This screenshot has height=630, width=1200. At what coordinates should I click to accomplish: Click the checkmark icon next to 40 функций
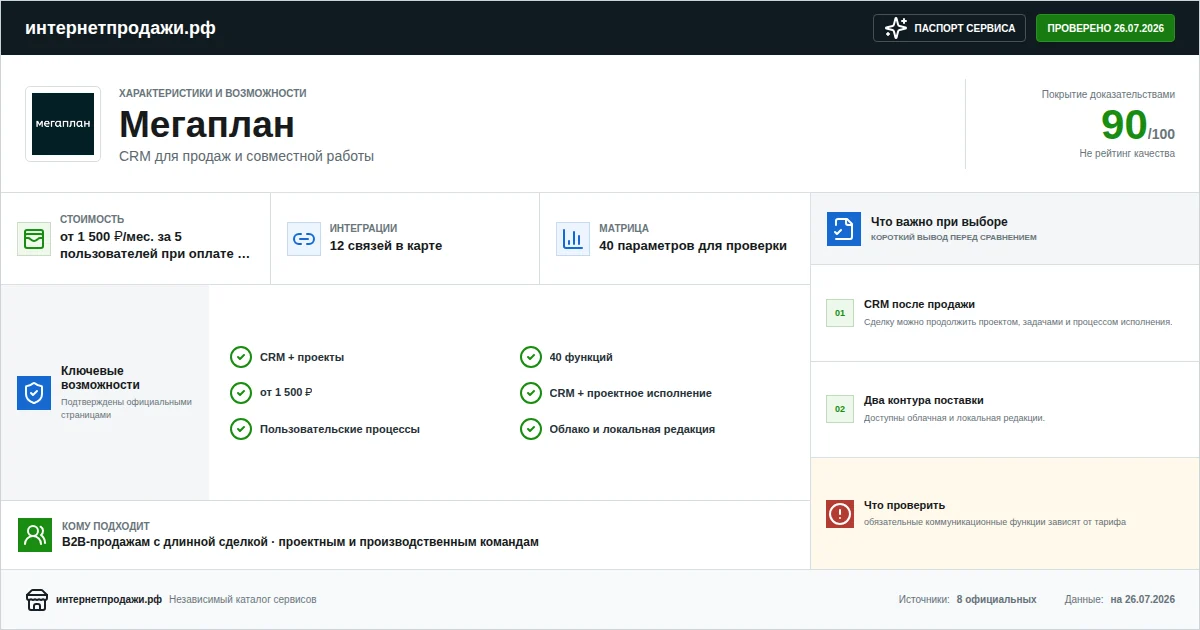point(531,357)
